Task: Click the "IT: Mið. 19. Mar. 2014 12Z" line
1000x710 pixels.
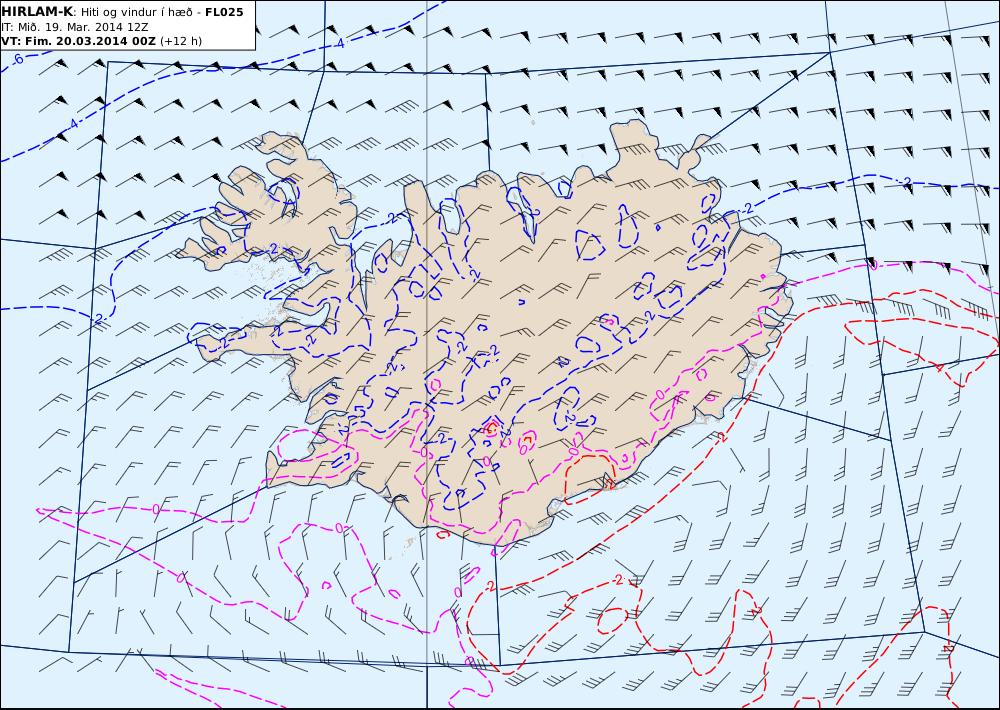Action: pos(75,27)
